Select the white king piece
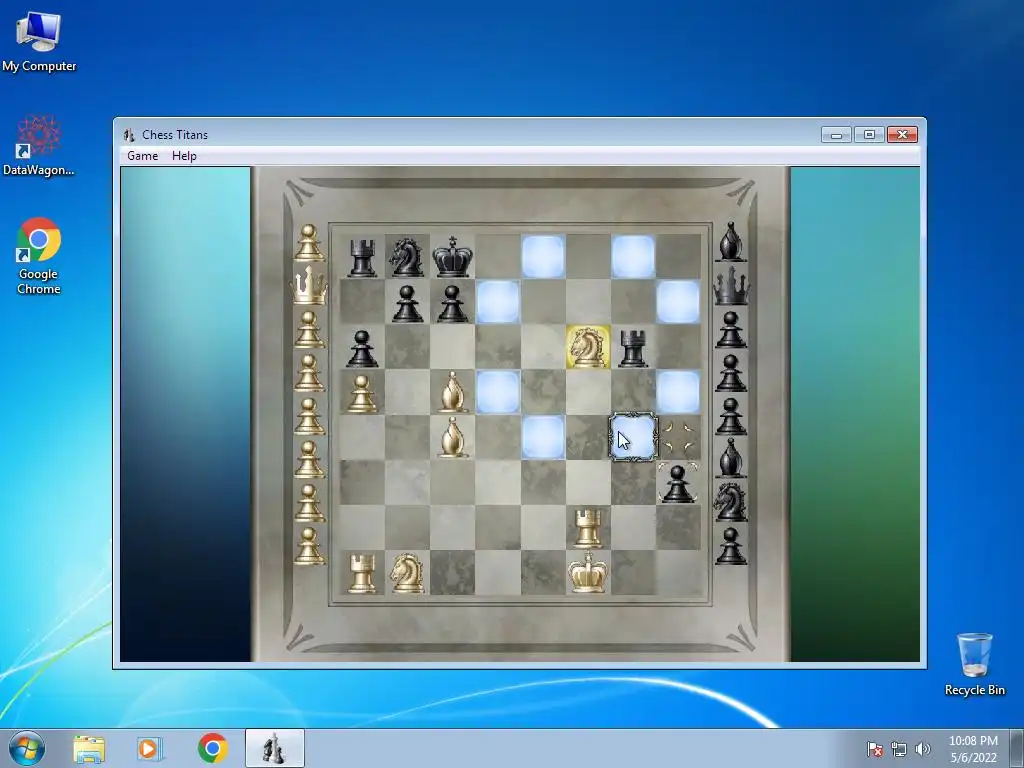1024x768 pixels. pyautogui.click(x=588, y=572)
